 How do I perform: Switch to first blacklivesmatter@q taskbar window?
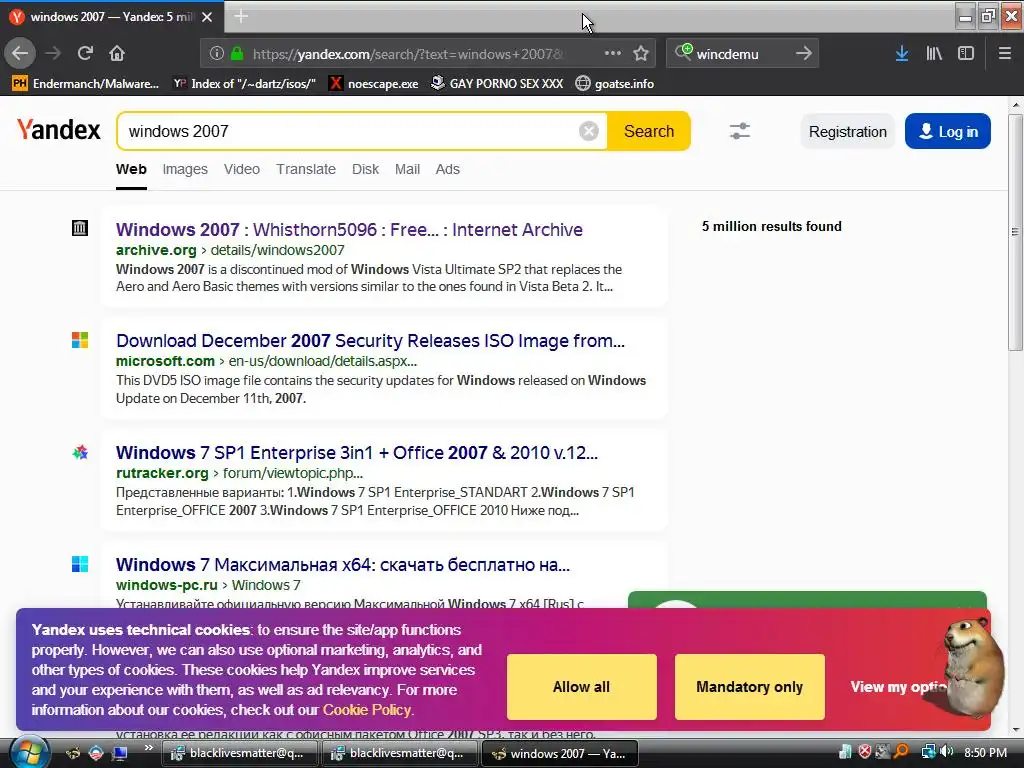click(239, 753)
